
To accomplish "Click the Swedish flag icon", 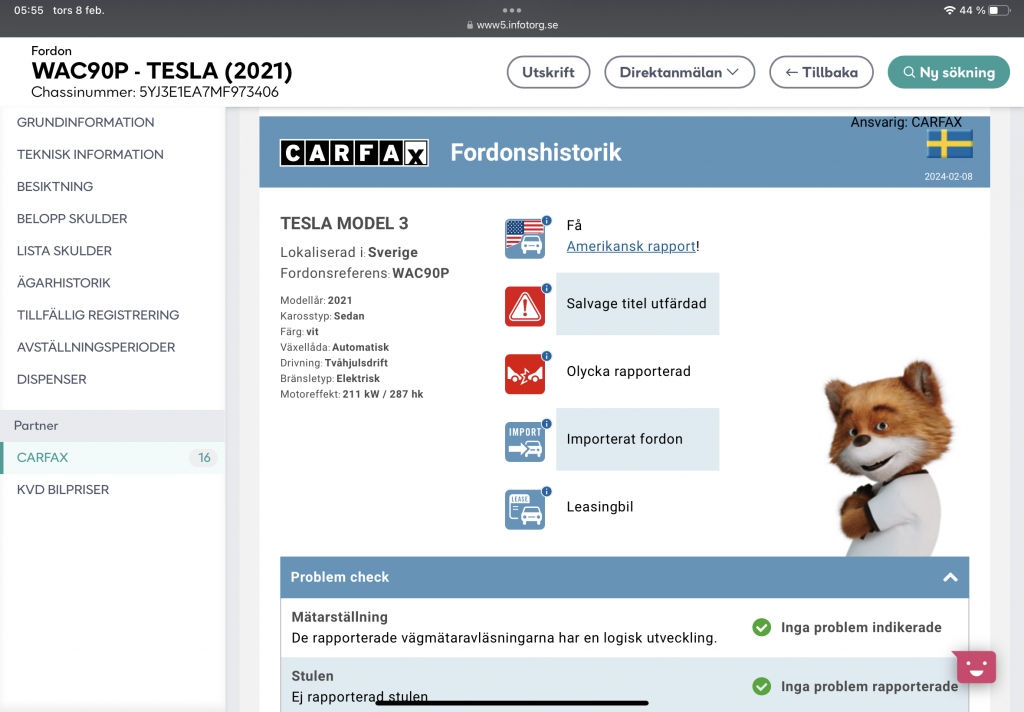I will click(x=950, y=144).
